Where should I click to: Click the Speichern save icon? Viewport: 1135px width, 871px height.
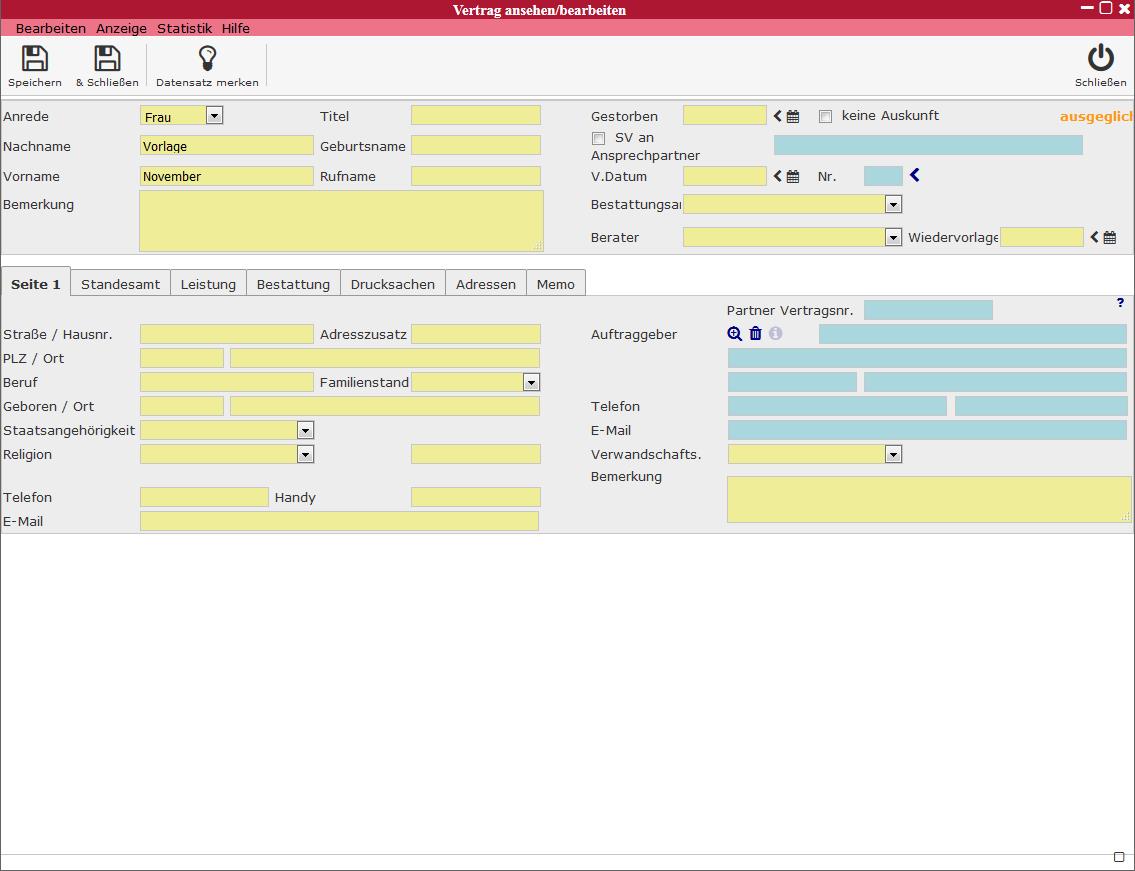(x=35, y=59)
